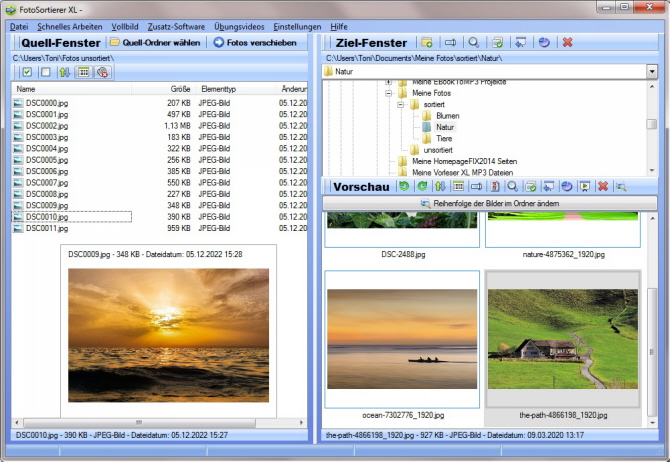Open the Datei menu
670x462 pixels.
pos(19,26)
